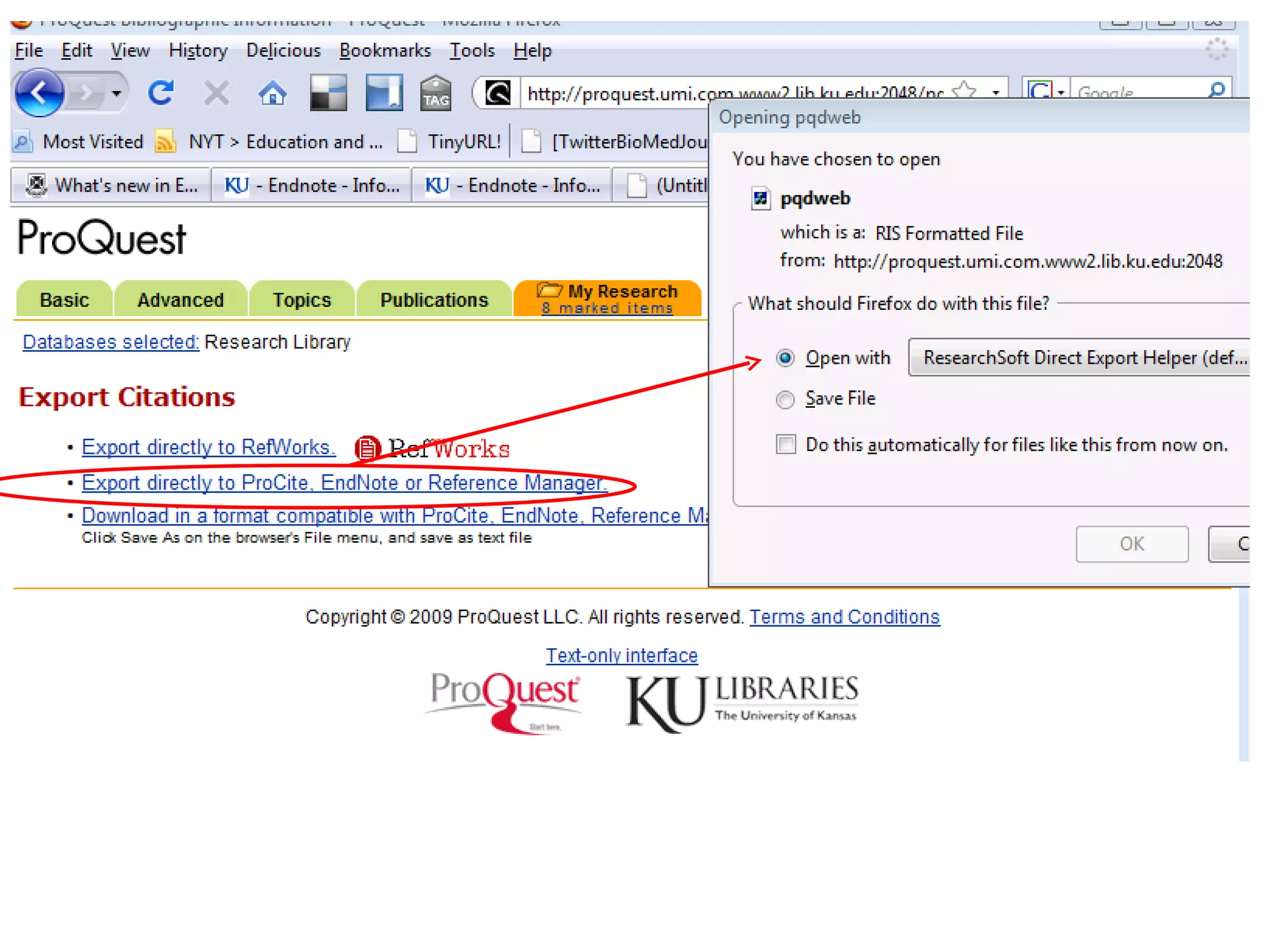The image size is (1270, 952).
Task: Switch to the (Untitled) tab
Action: click(x=661, y=185)
